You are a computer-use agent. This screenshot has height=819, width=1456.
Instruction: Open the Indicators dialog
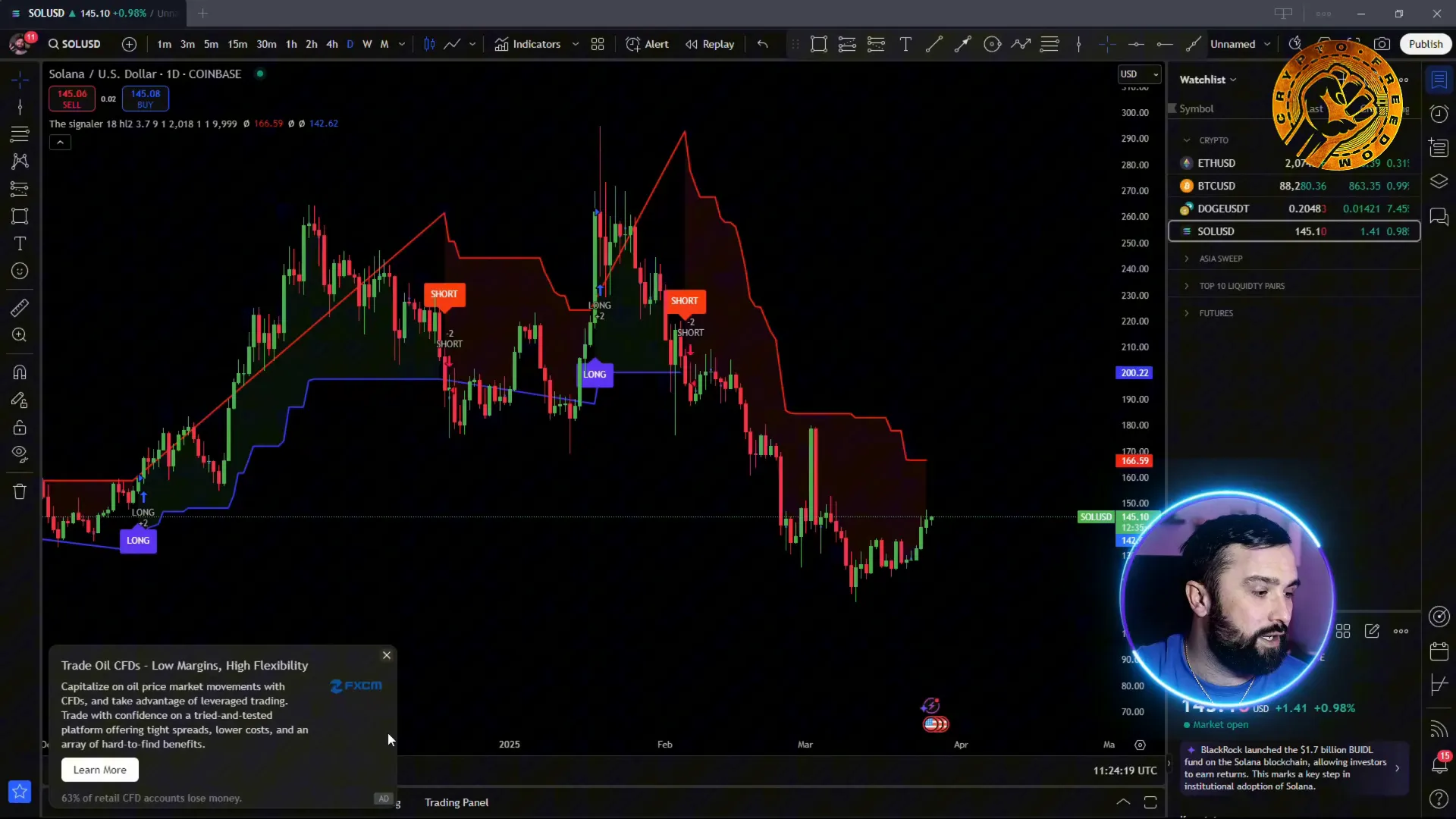click(528, 44)
